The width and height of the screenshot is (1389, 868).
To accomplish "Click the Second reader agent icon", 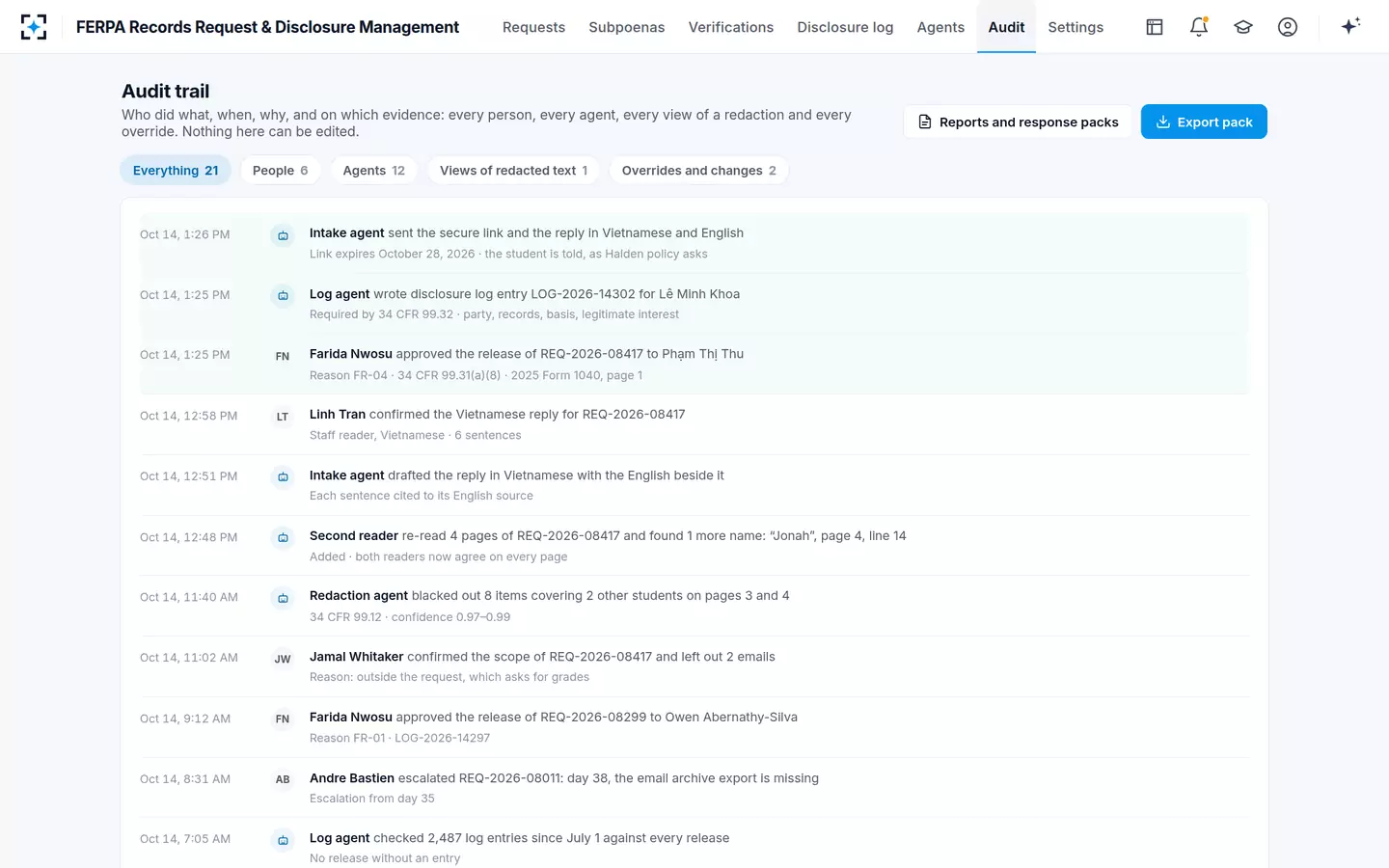I will (x=283, y=537).
